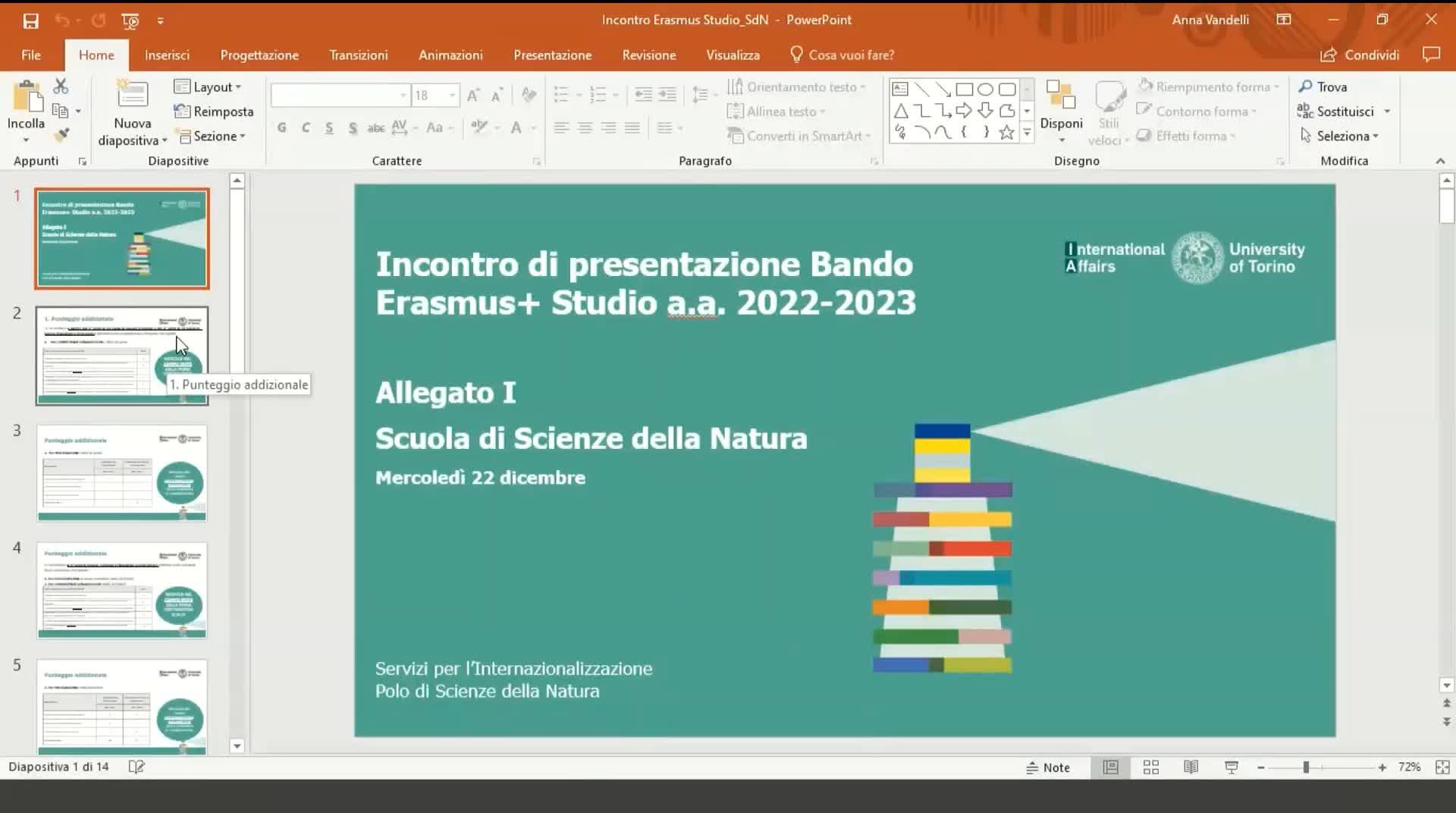The image size is (1456, 813).
Task: Align text to the left
Action: 561,127
